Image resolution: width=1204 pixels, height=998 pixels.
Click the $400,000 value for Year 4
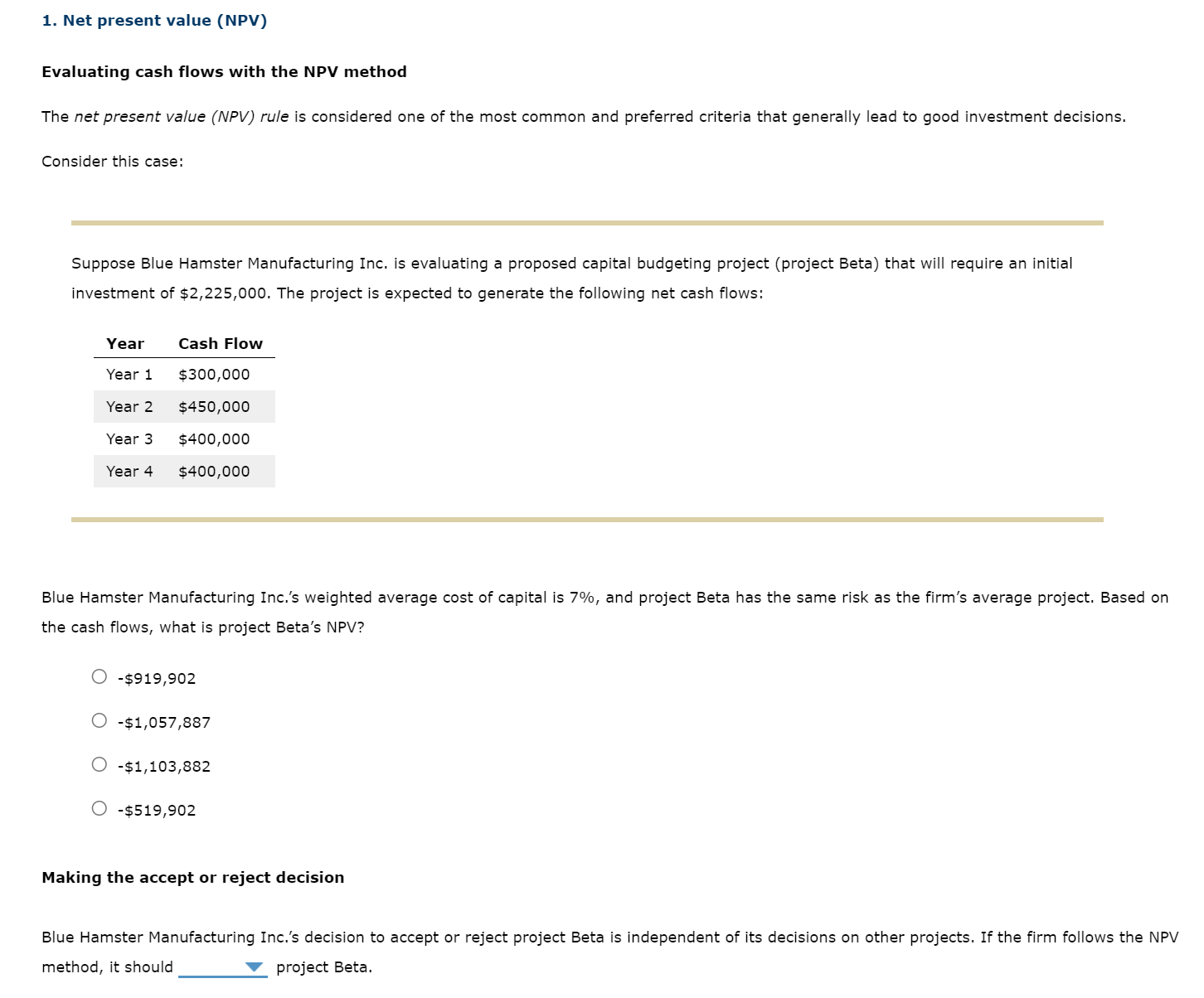point(214,471)
